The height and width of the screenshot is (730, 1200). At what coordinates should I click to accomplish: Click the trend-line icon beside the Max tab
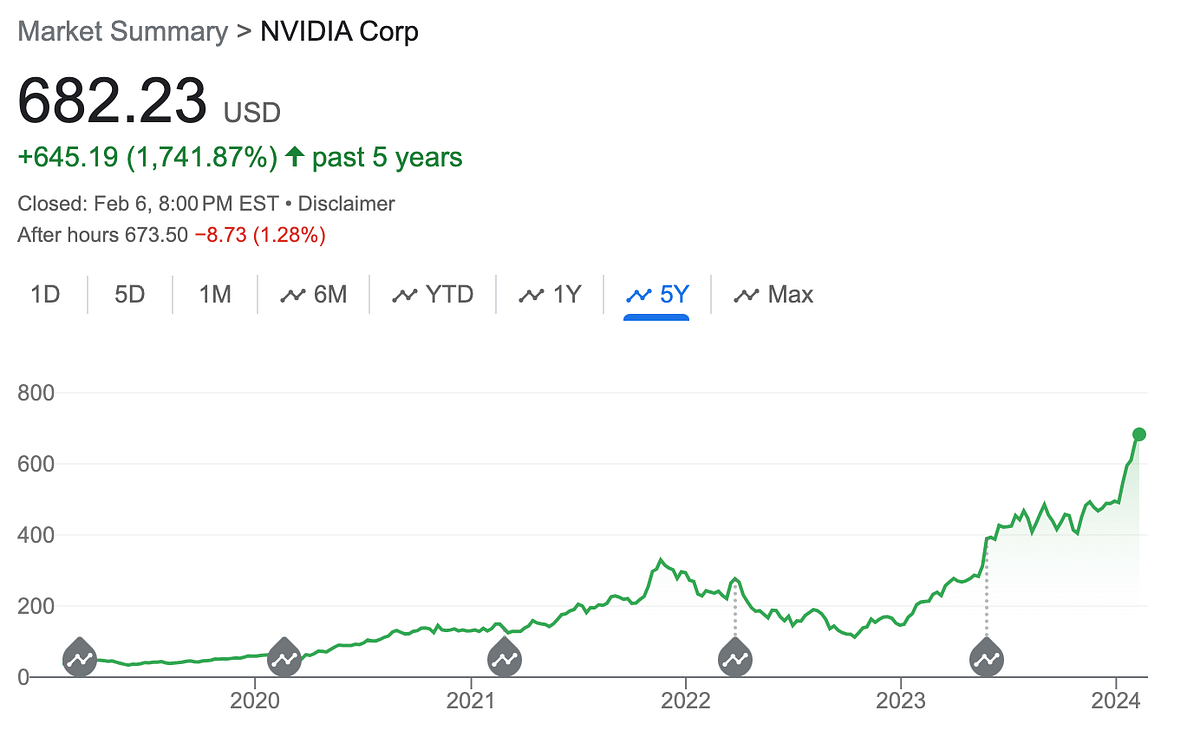[x=746, y=294]
